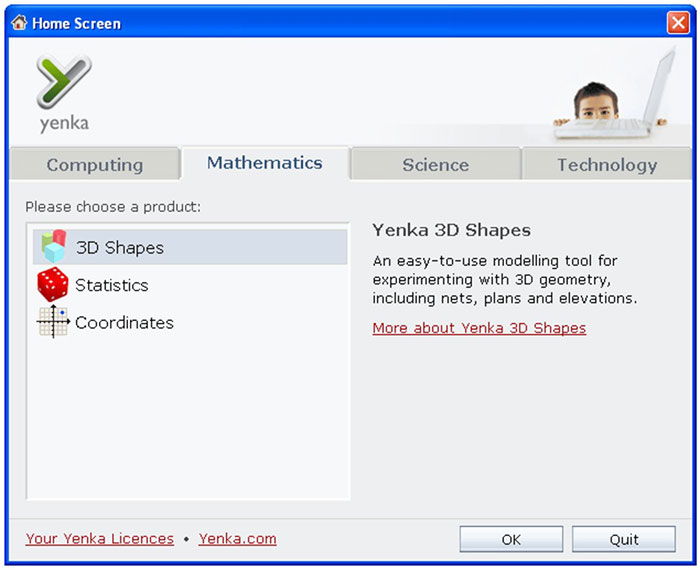Switch to the Computing tab

click(x=95, y=165)
